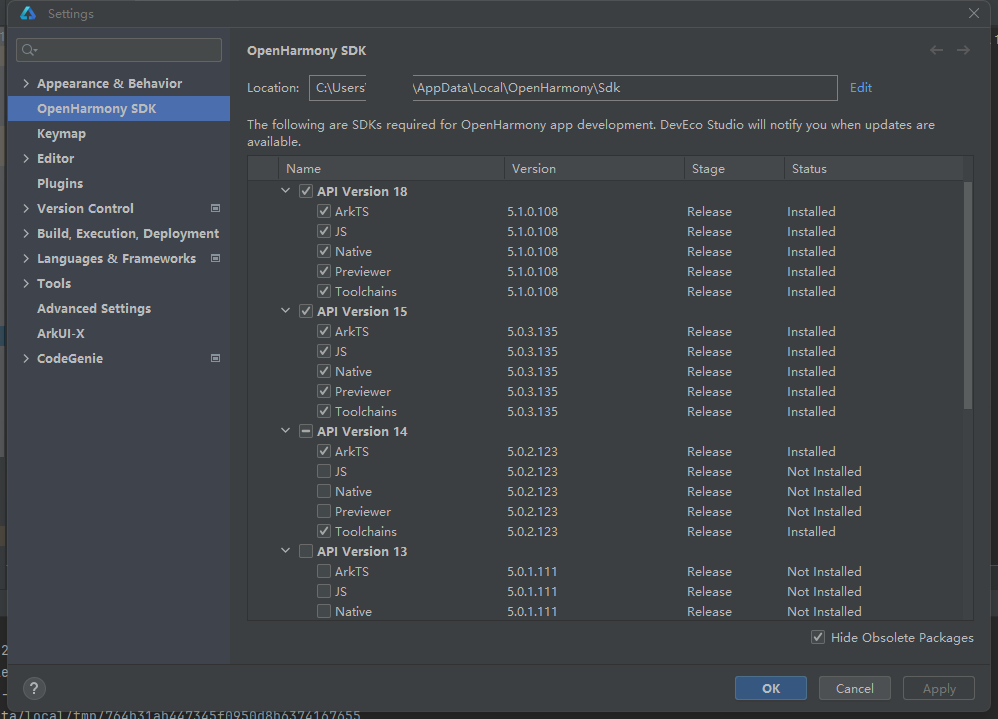Click project-level icon beside CodeGenie
Viewport: 998px width, 719px height.
[216, 358]
